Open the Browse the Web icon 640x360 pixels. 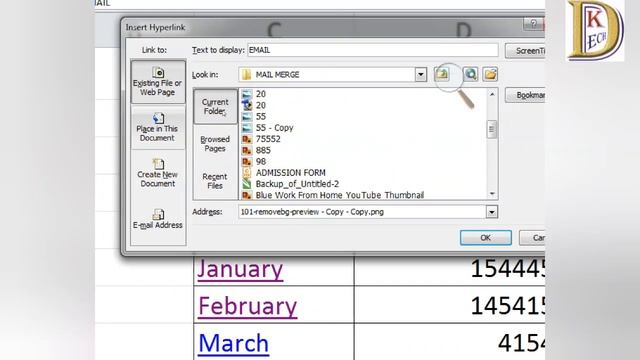471,74
